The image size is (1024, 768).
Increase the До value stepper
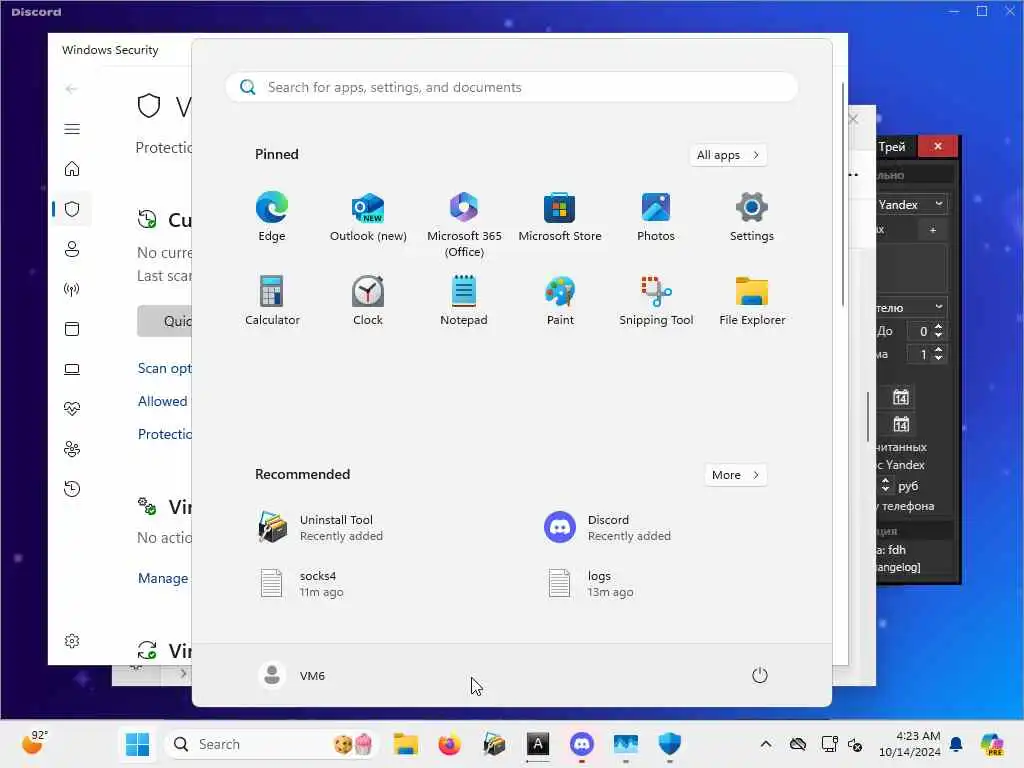point(938,327)
